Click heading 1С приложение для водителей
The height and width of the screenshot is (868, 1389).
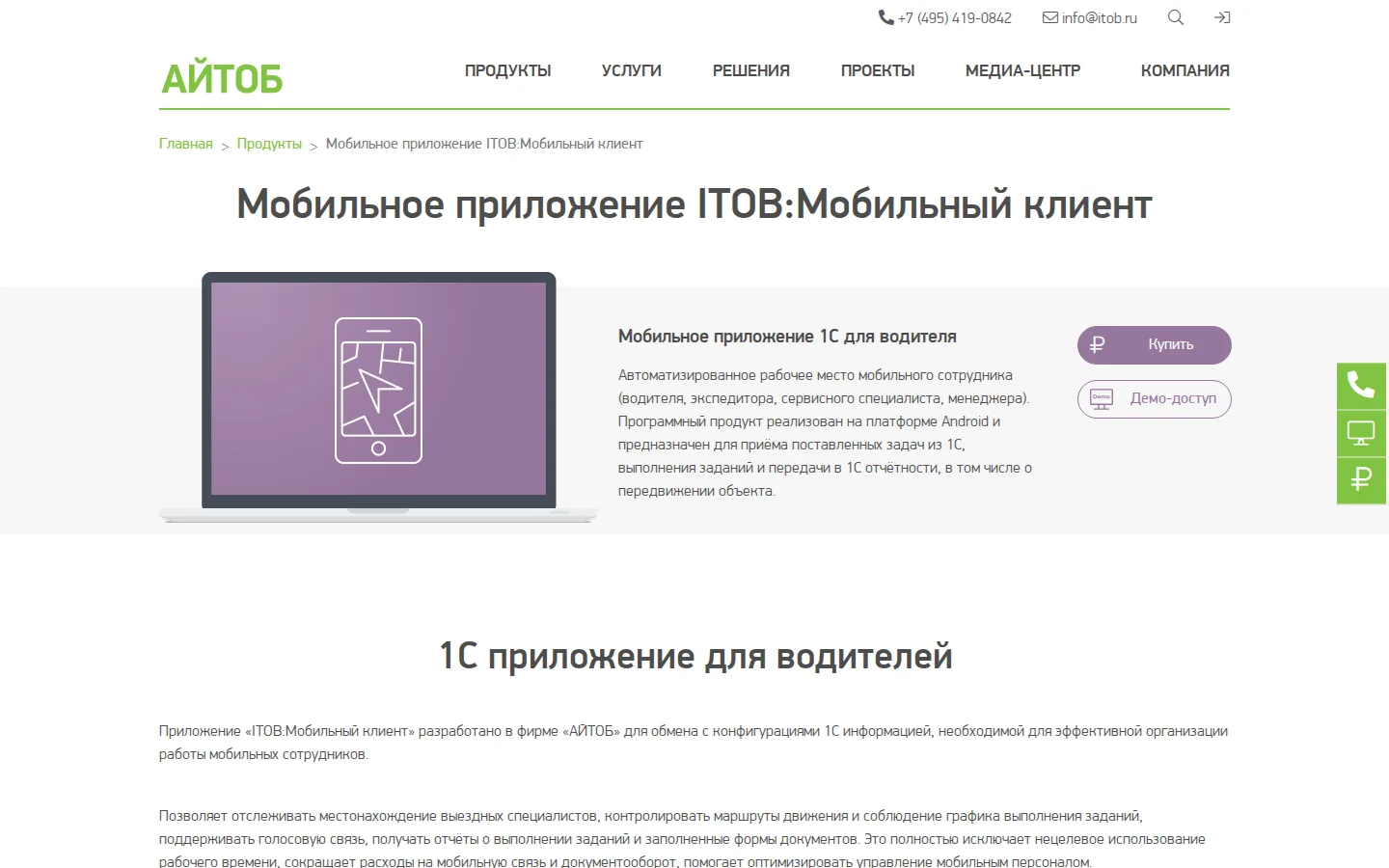point(695,656)
